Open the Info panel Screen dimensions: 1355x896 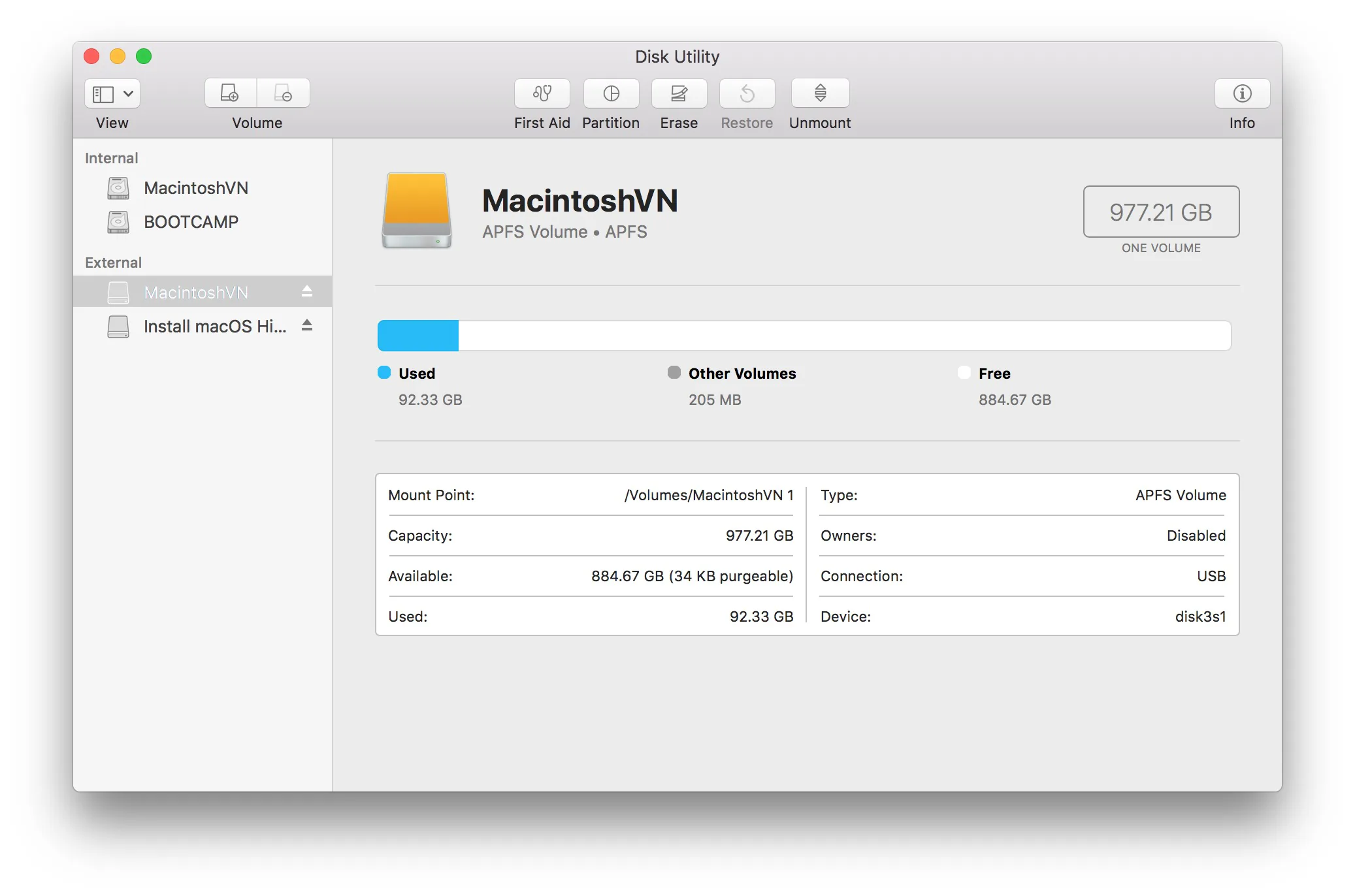click(1242, 93)
